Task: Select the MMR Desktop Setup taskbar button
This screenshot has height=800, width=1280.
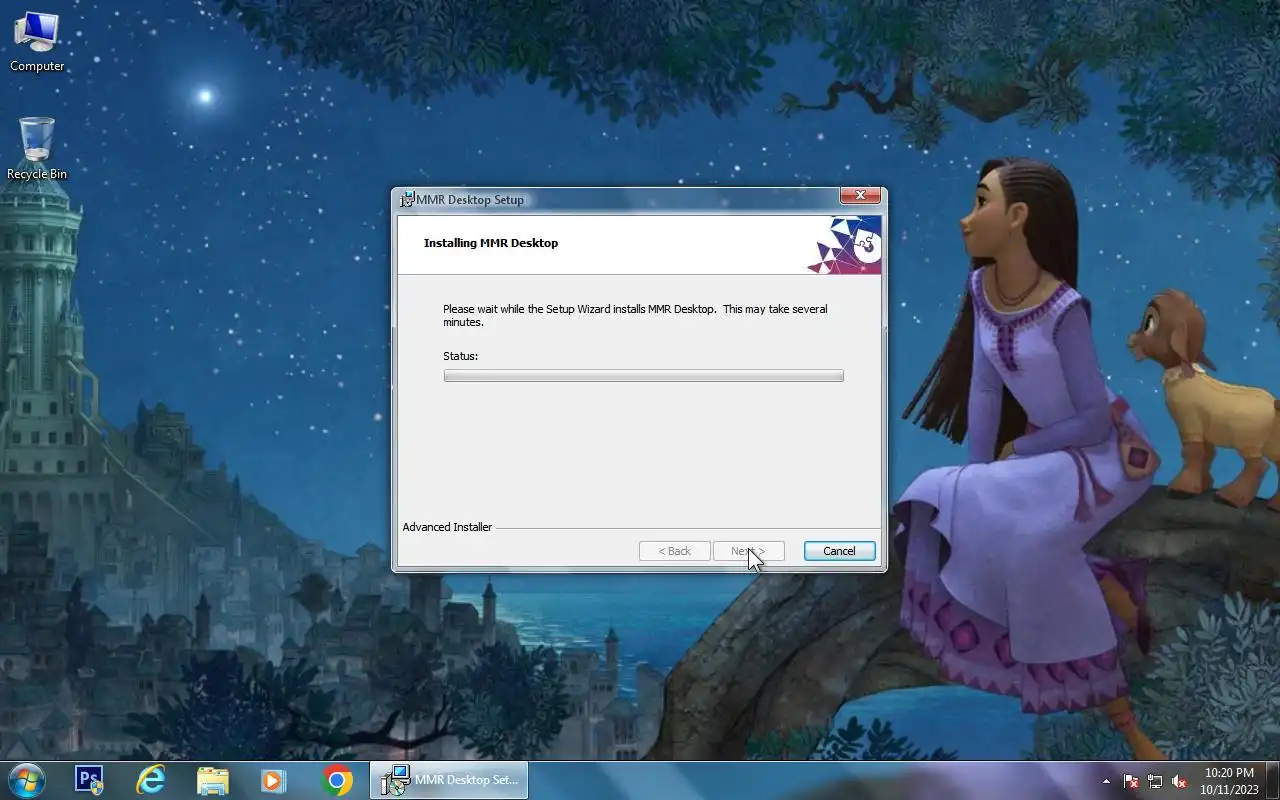Action: (449, 780)
